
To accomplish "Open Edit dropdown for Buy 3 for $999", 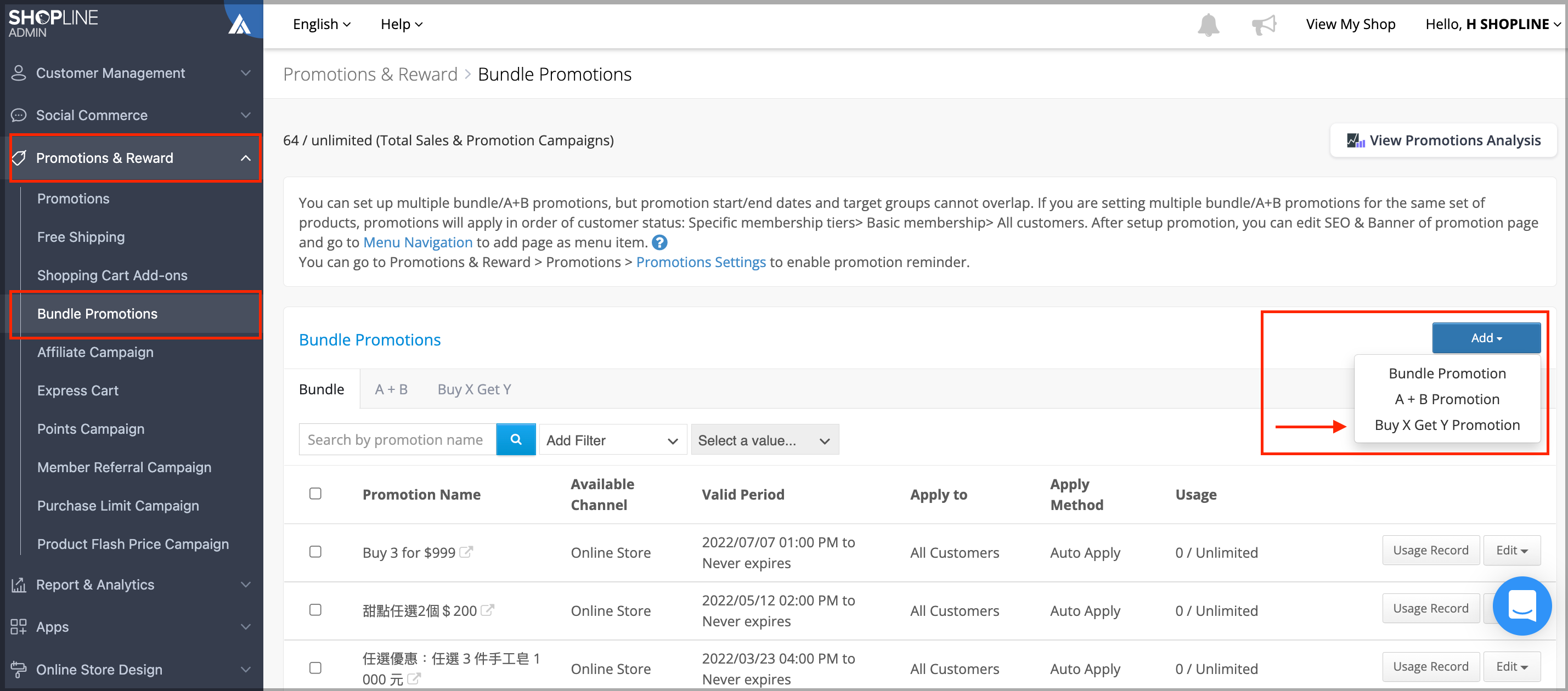I will click(x=1512, y=551).
